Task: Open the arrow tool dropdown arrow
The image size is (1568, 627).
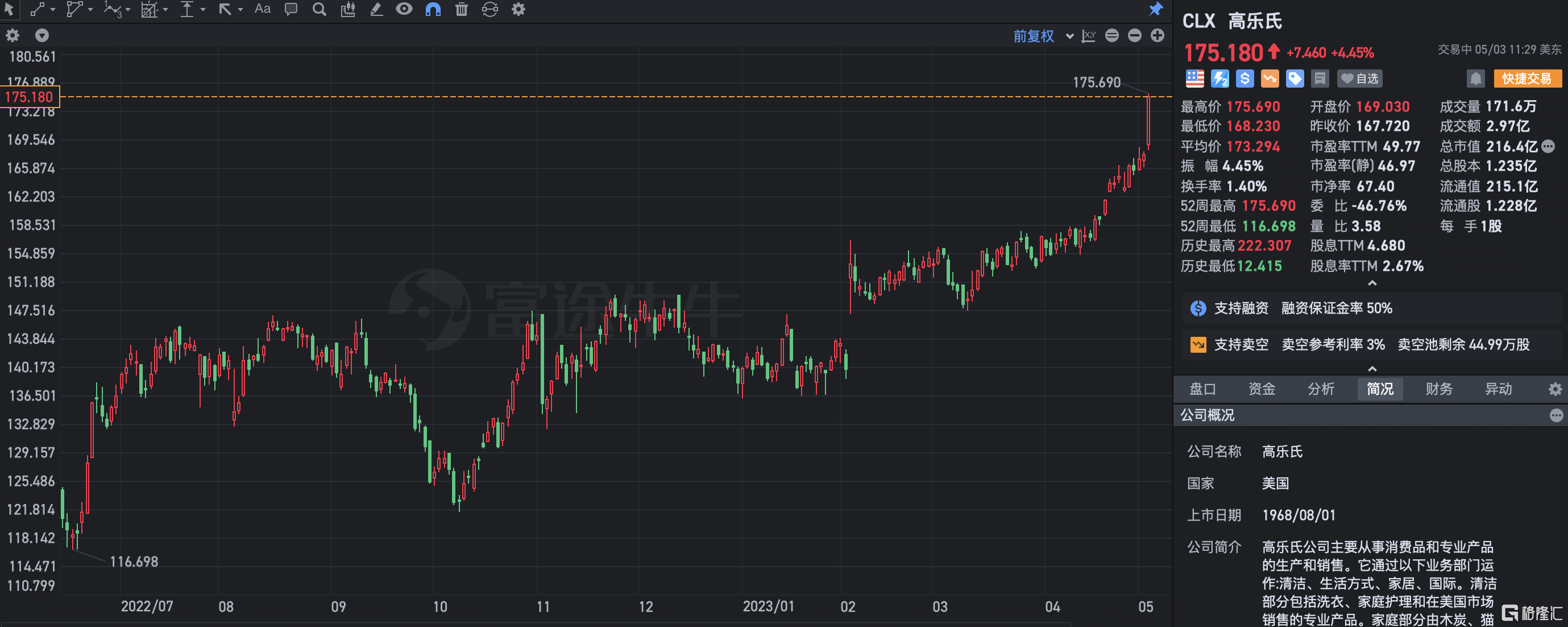Action: tap(240, 10)
